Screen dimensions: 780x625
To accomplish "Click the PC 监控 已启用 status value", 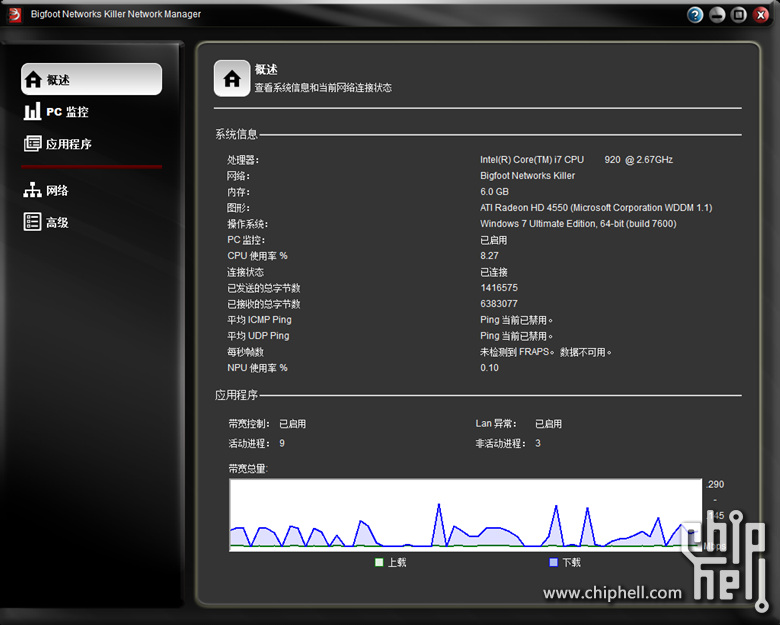I will click(493, 240).
